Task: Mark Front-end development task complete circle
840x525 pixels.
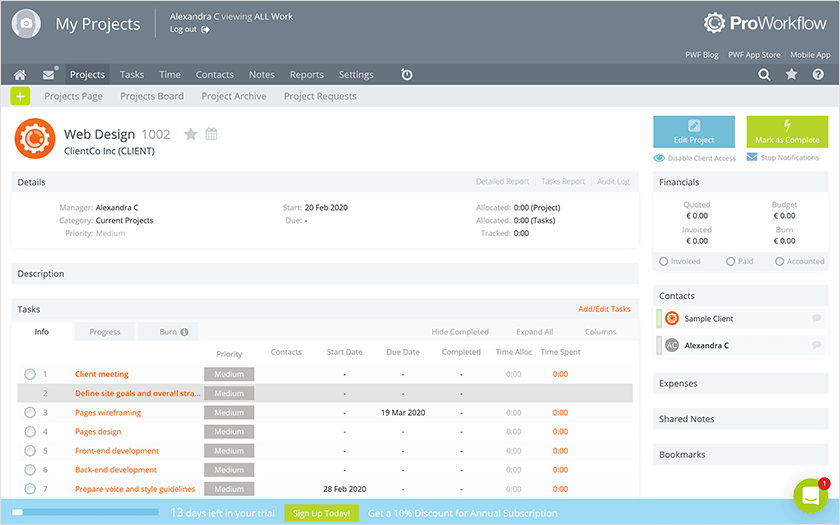Action: (30, 451)
